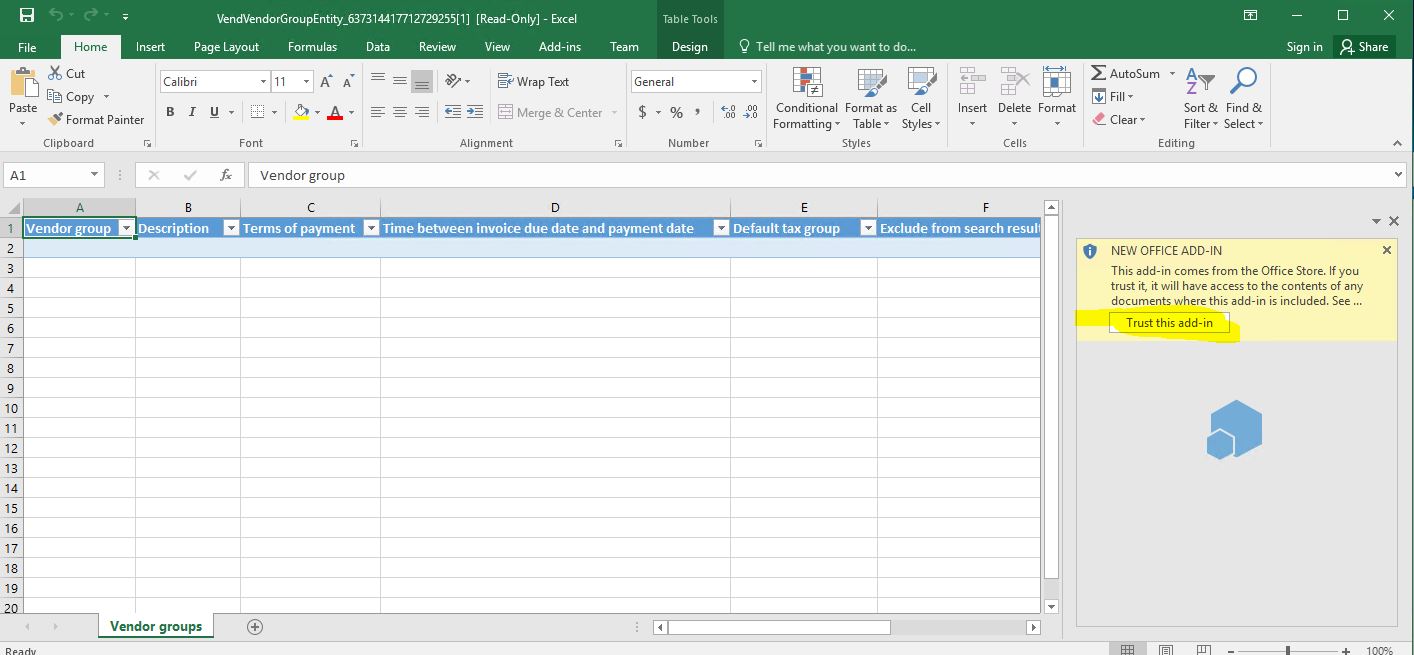Toggle Bold formatting
Screen dimensions: 1414x655
coord(170,112)
